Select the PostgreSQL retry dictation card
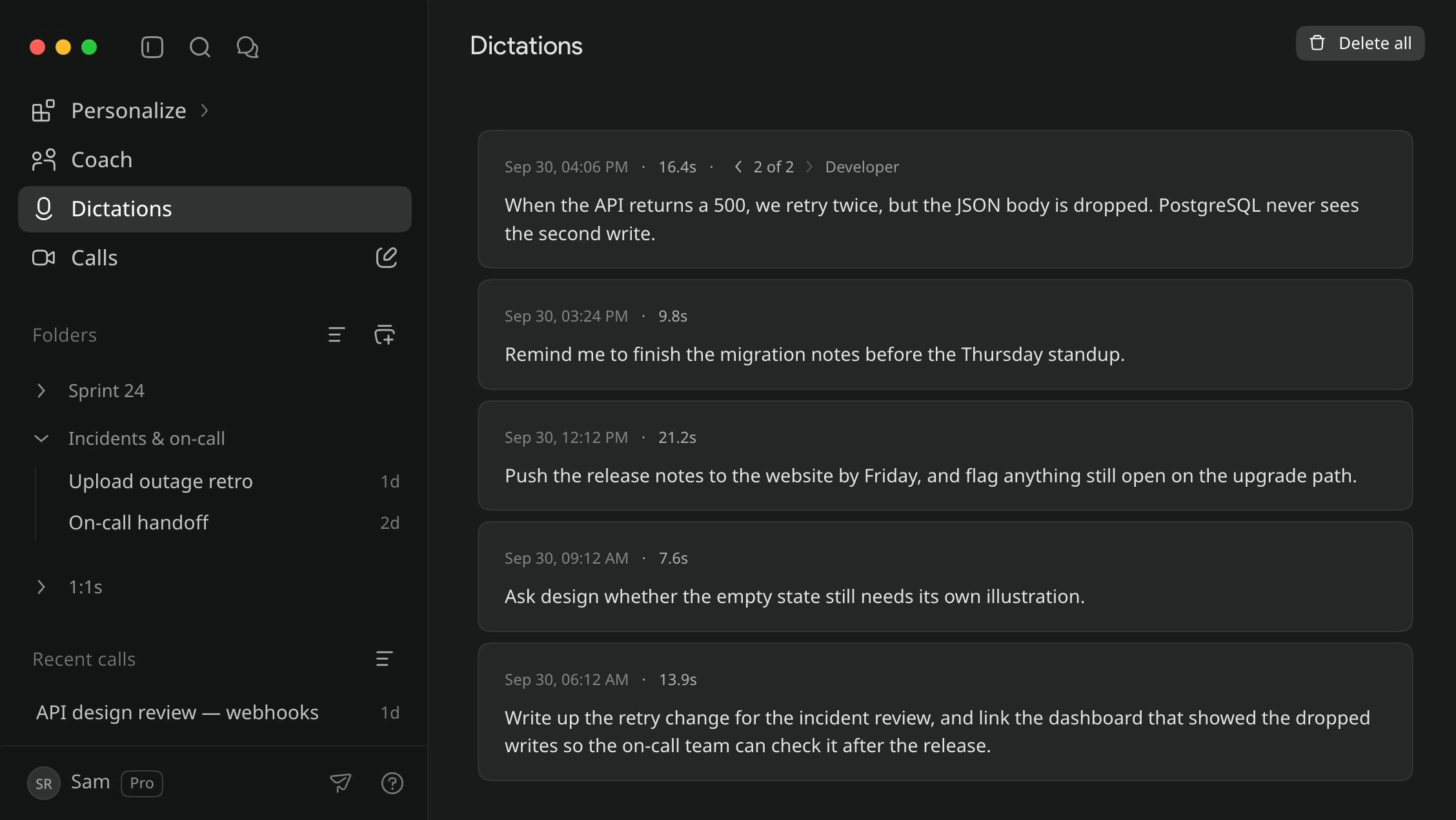Viewport: 1456px width, 820px height. tap(945, 199)
